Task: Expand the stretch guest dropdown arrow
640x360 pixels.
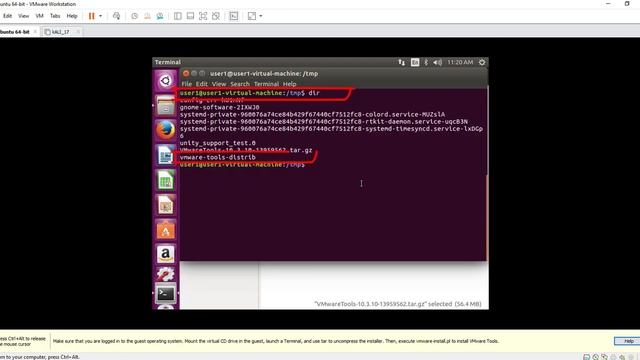Action: click(x=261, y=16)
